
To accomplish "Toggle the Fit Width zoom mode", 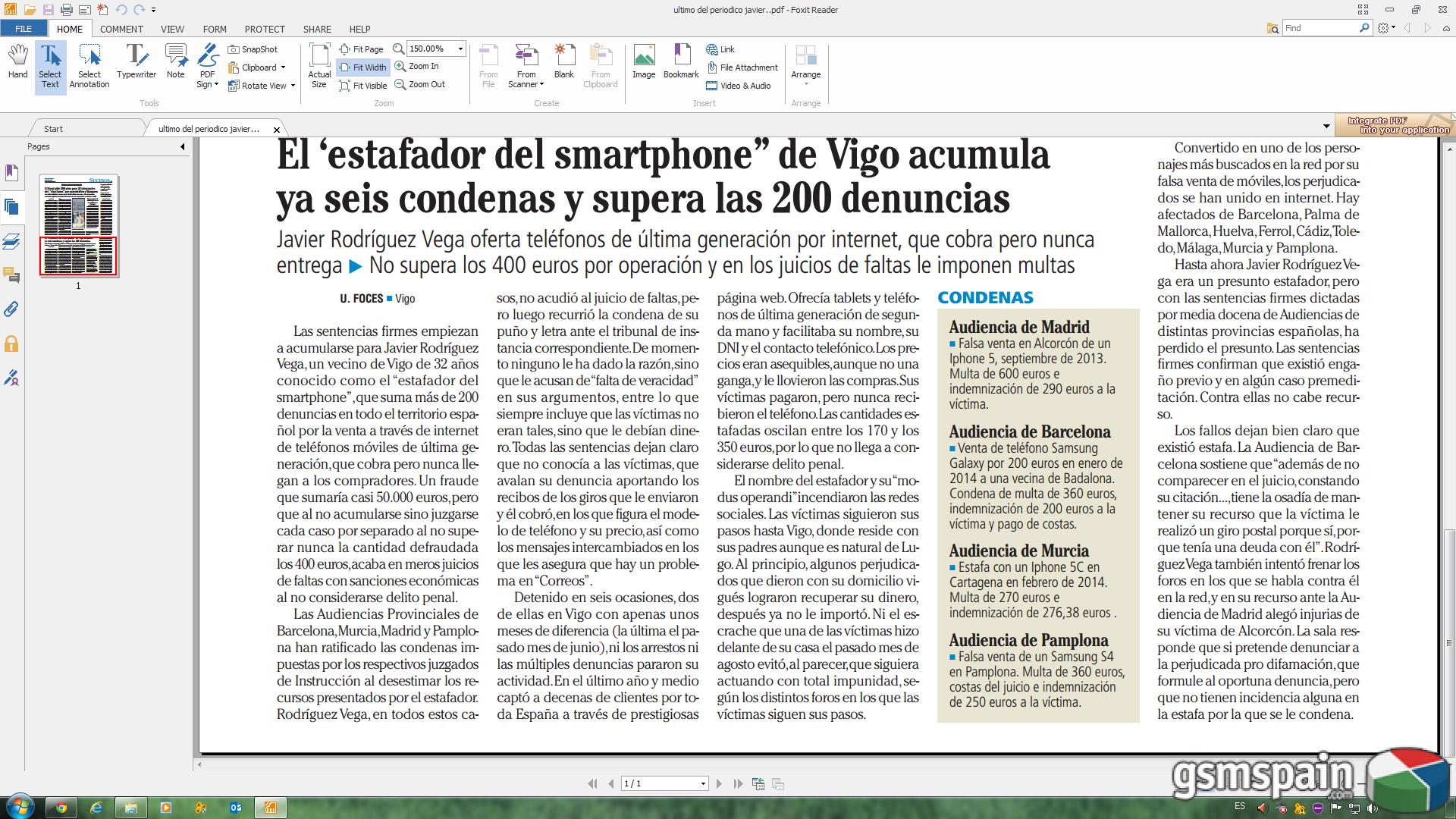I will point(362,67).
